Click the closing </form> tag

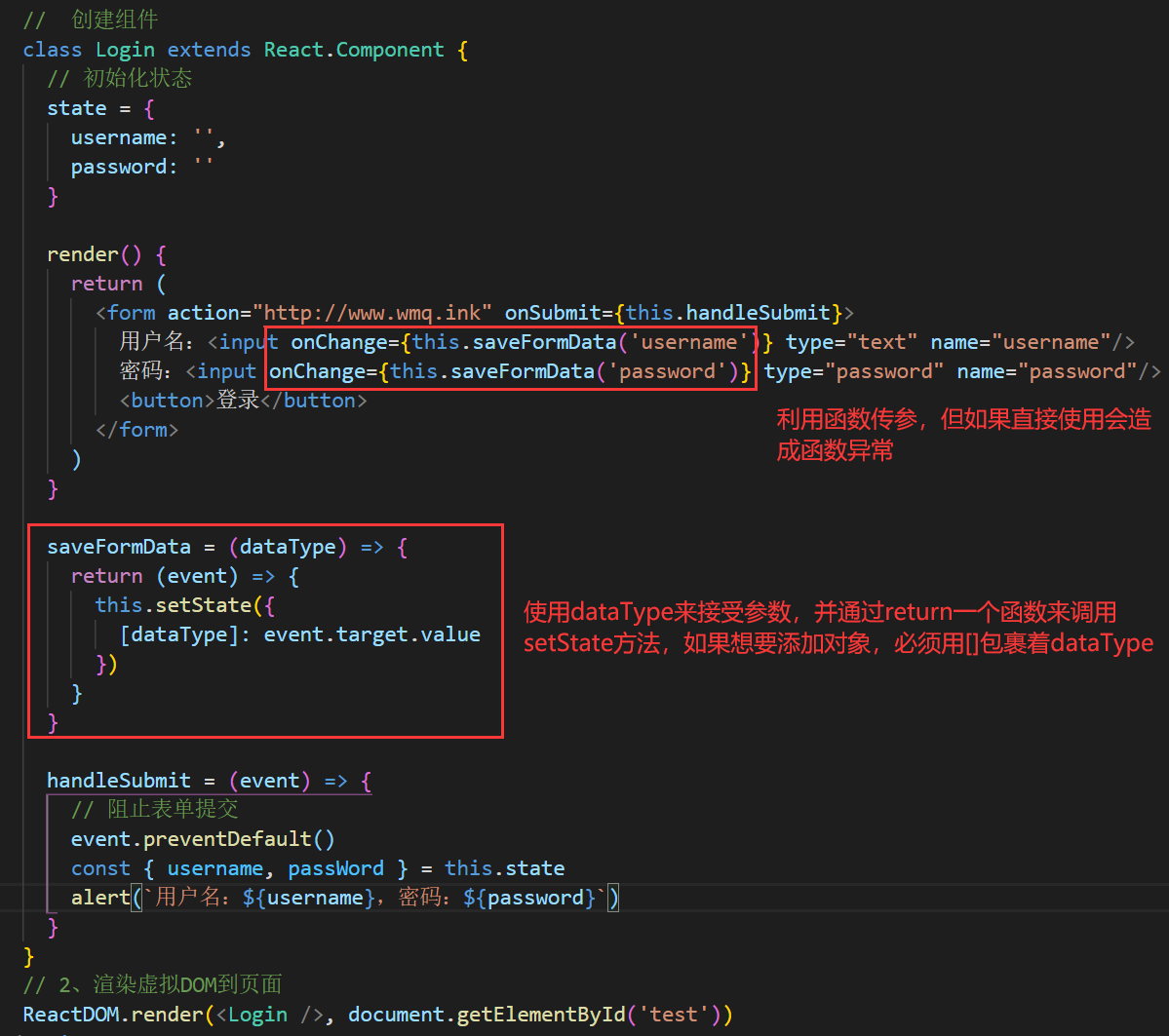tap(137, 430)
